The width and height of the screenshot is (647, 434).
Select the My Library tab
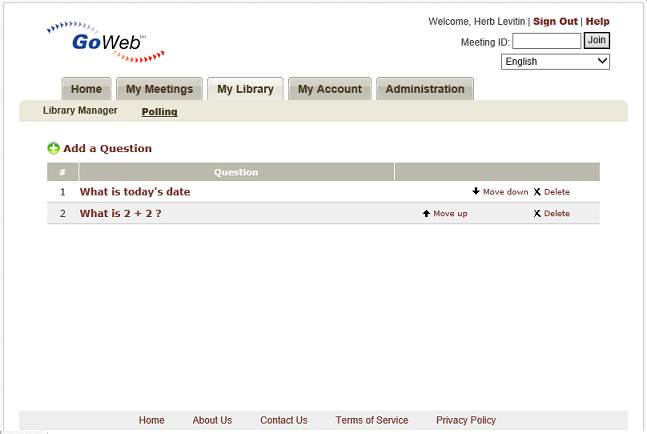246,89
